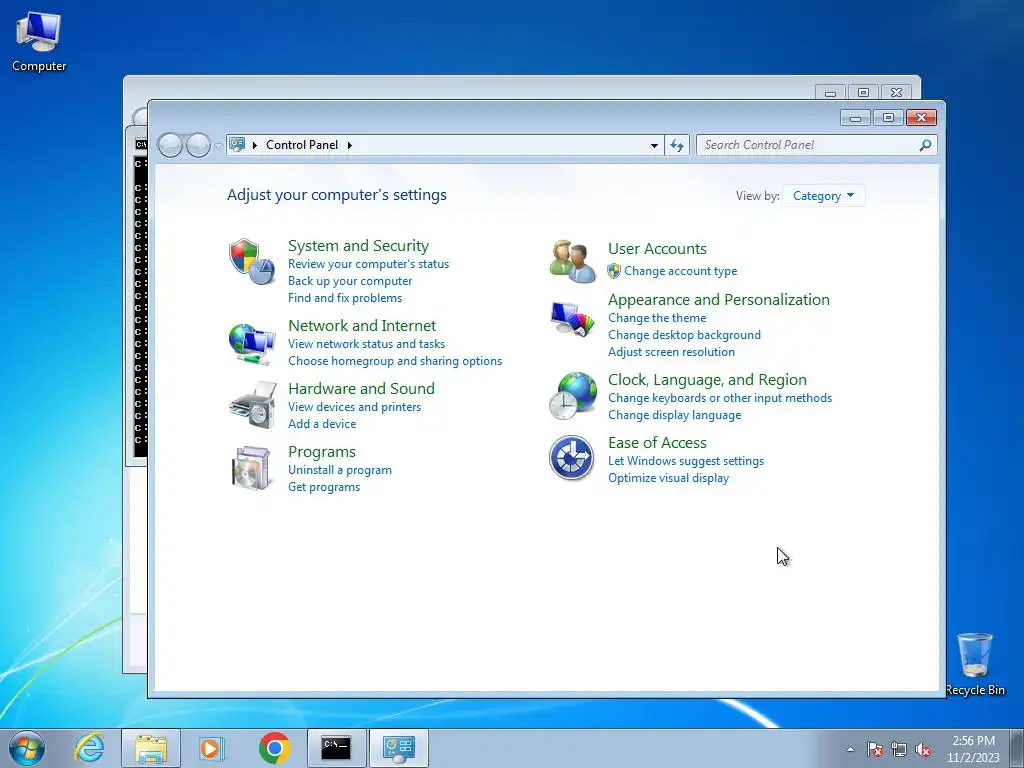The width and height of the screenshot is (1024, 768).
Task: Click the Control Panel breadcrumb text
Action: (x=302, y=145)
